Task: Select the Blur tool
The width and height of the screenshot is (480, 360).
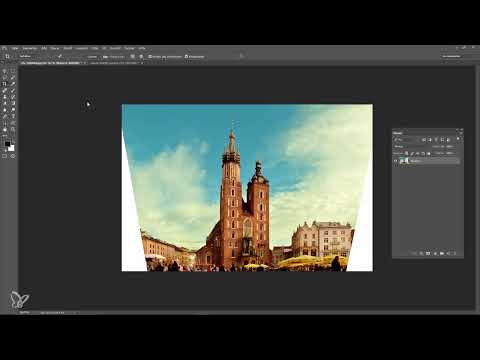Action: pyautogui.click(x=5, y=110)
